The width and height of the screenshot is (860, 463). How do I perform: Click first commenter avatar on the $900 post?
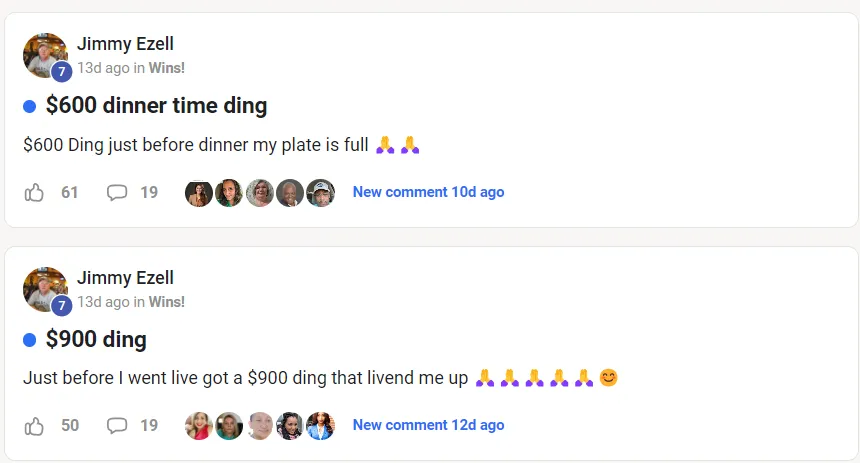click(199, 426)
